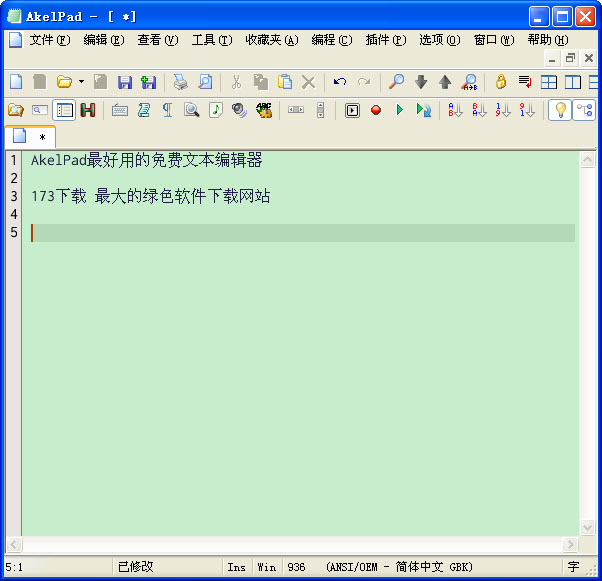The width and height of the screenshot is (602, 581).
Task: Toggle word wrap in the toolbar
Action: (525, 82)
